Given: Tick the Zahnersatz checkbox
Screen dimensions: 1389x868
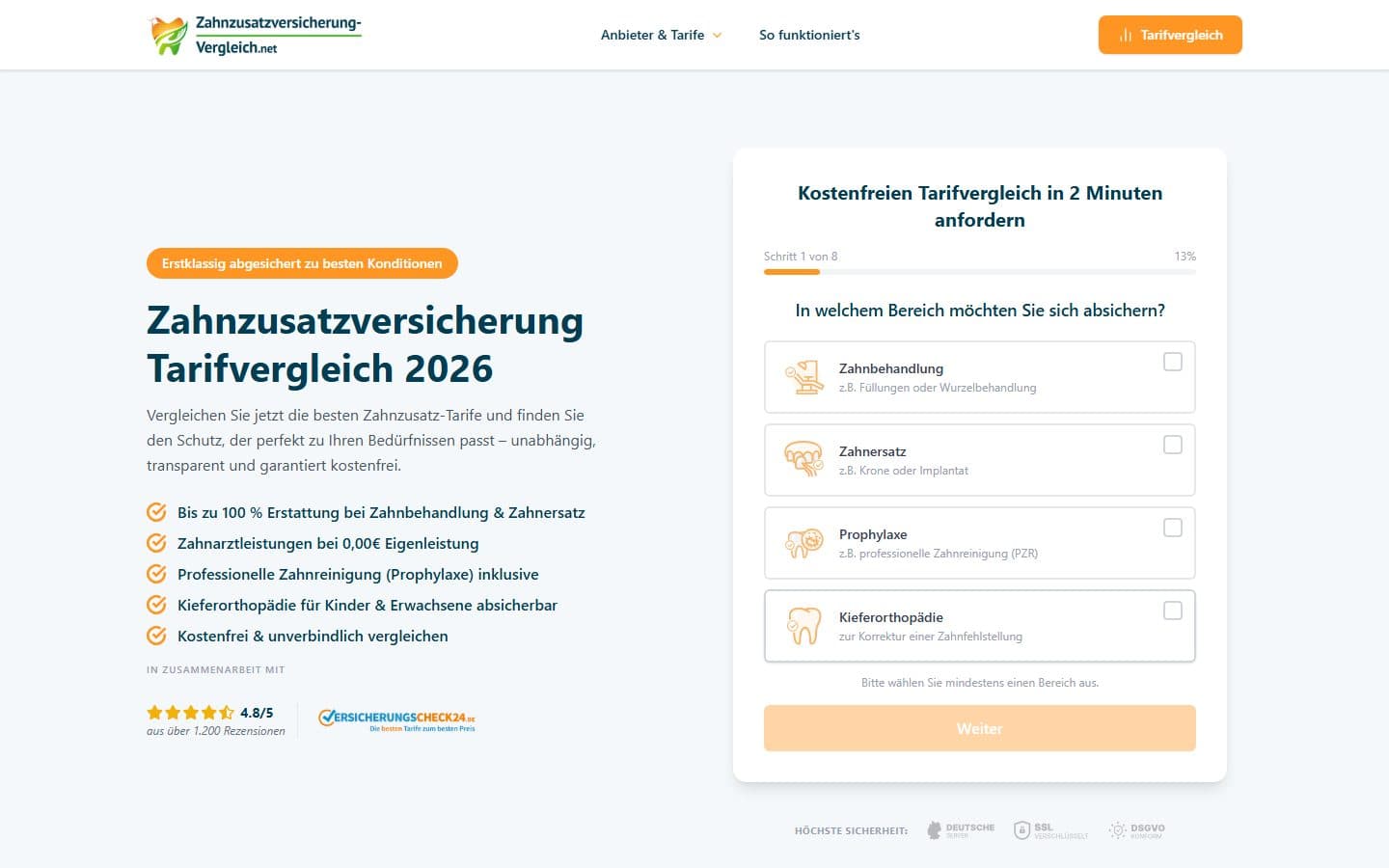Looking at the screenshot, I should pos(1173,445).
